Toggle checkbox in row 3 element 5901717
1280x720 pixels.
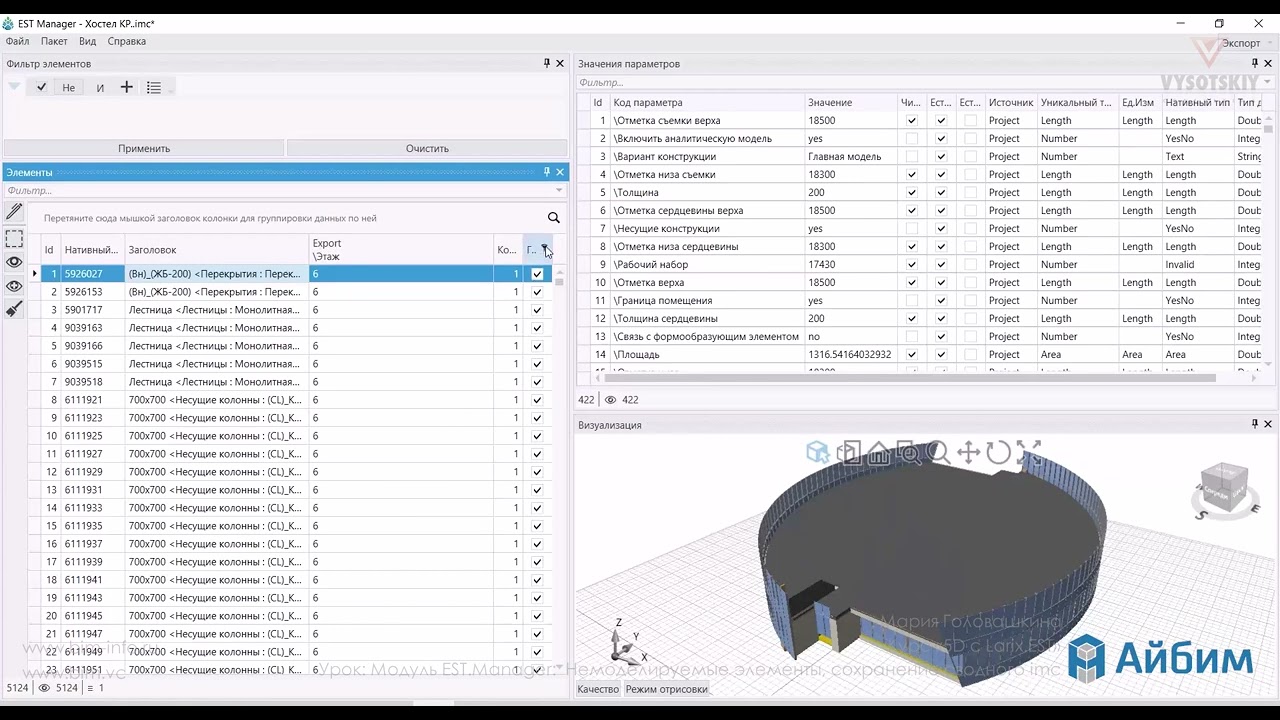pos(537,310)
